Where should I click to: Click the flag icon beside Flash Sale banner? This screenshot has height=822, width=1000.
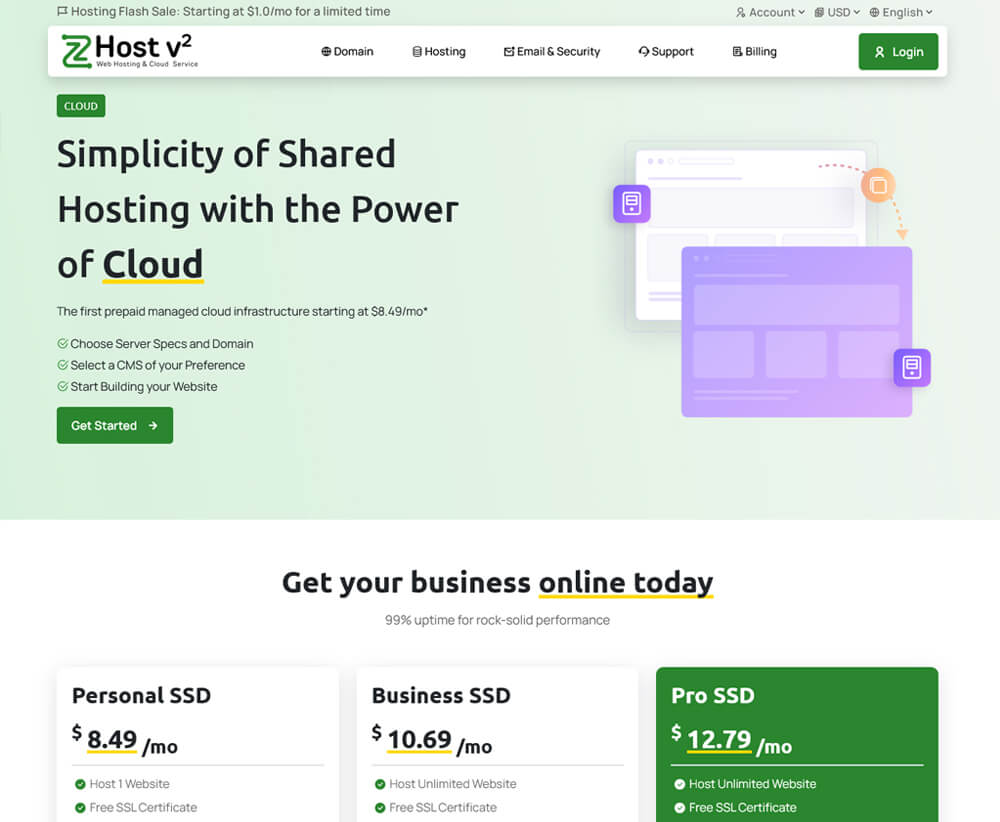coord(62,11)
